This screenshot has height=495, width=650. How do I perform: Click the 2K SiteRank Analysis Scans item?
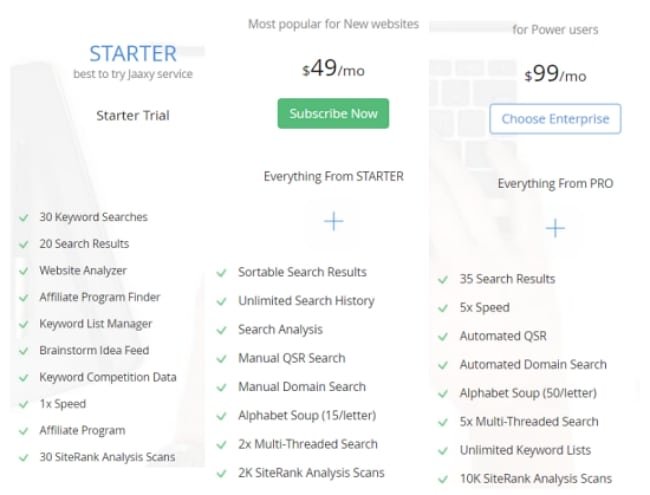[311, 473]
